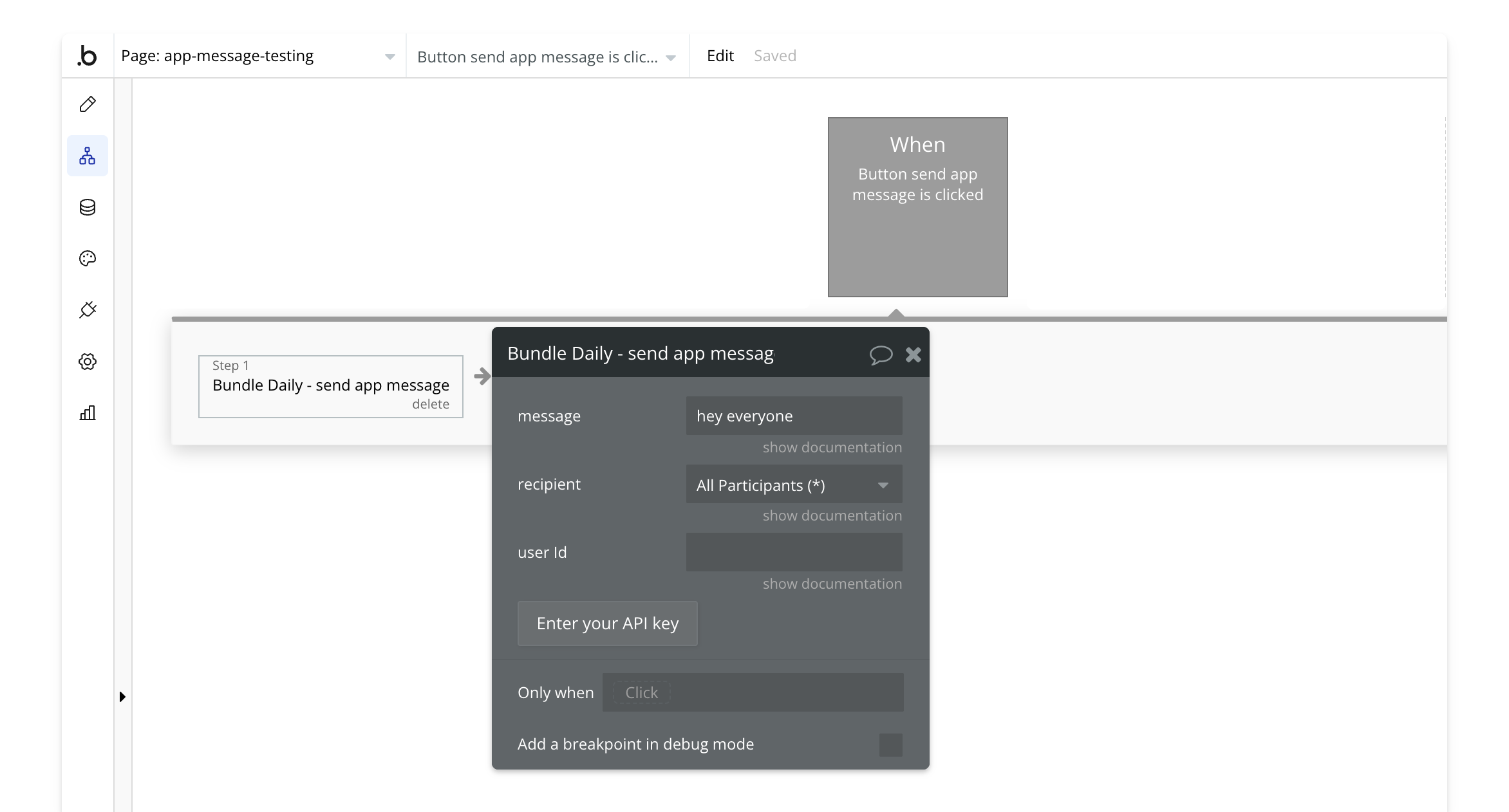Close the Bundle Daily action panel
Image resolution: width=1509 pixels, height=812 pixels.
(914, 355)
